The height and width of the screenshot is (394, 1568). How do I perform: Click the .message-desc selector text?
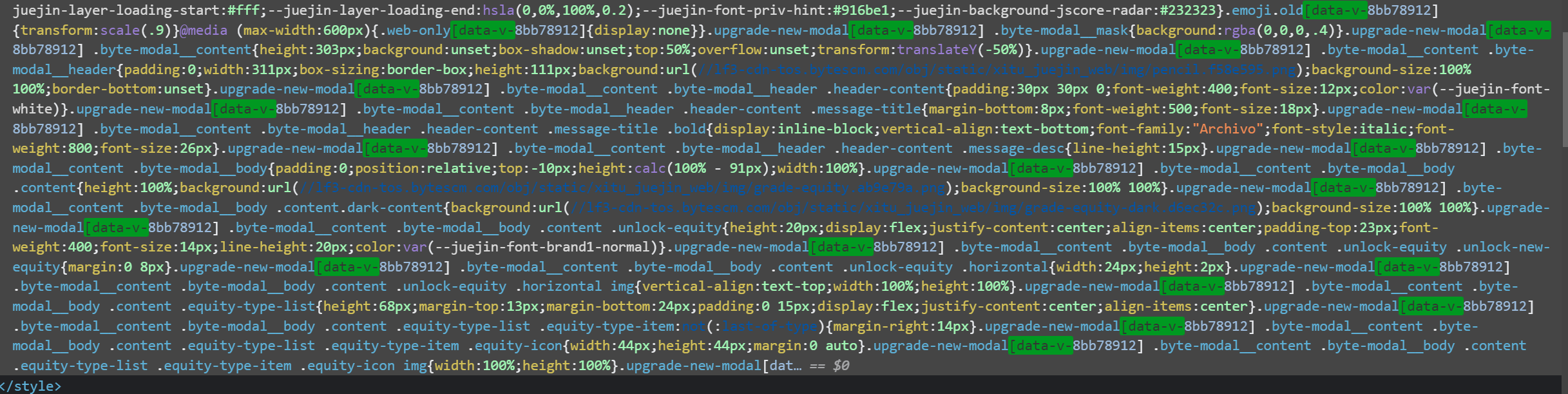1013,148
